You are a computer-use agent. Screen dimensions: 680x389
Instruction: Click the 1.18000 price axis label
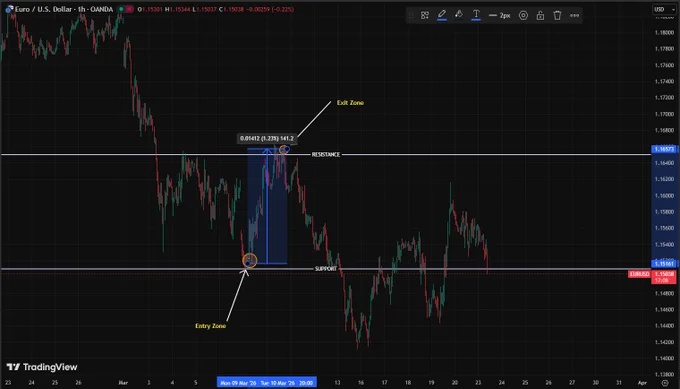point(664,33)
